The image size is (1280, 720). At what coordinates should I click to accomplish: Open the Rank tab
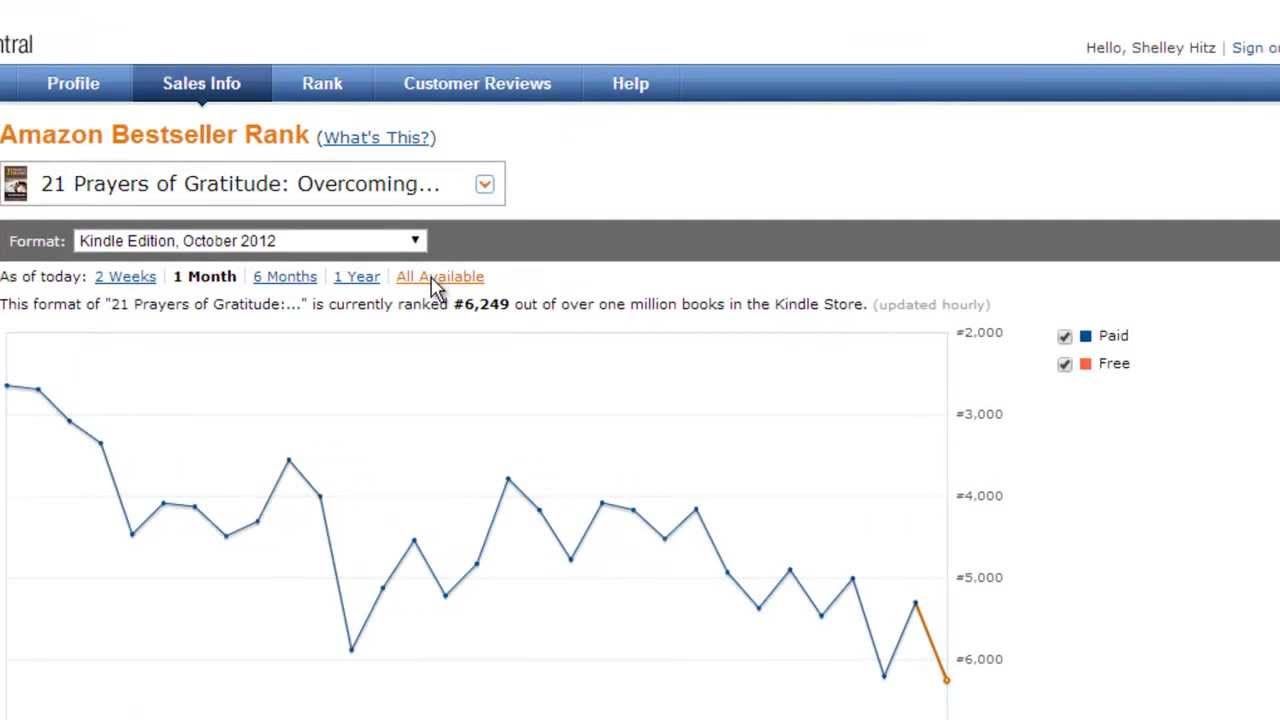click(x=322, y=84)
